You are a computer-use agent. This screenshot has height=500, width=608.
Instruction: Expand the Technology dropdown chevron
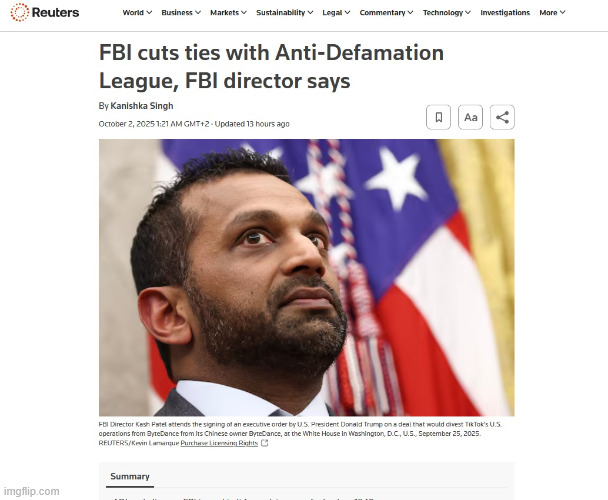pyautogui.click(x=468, y=12)
